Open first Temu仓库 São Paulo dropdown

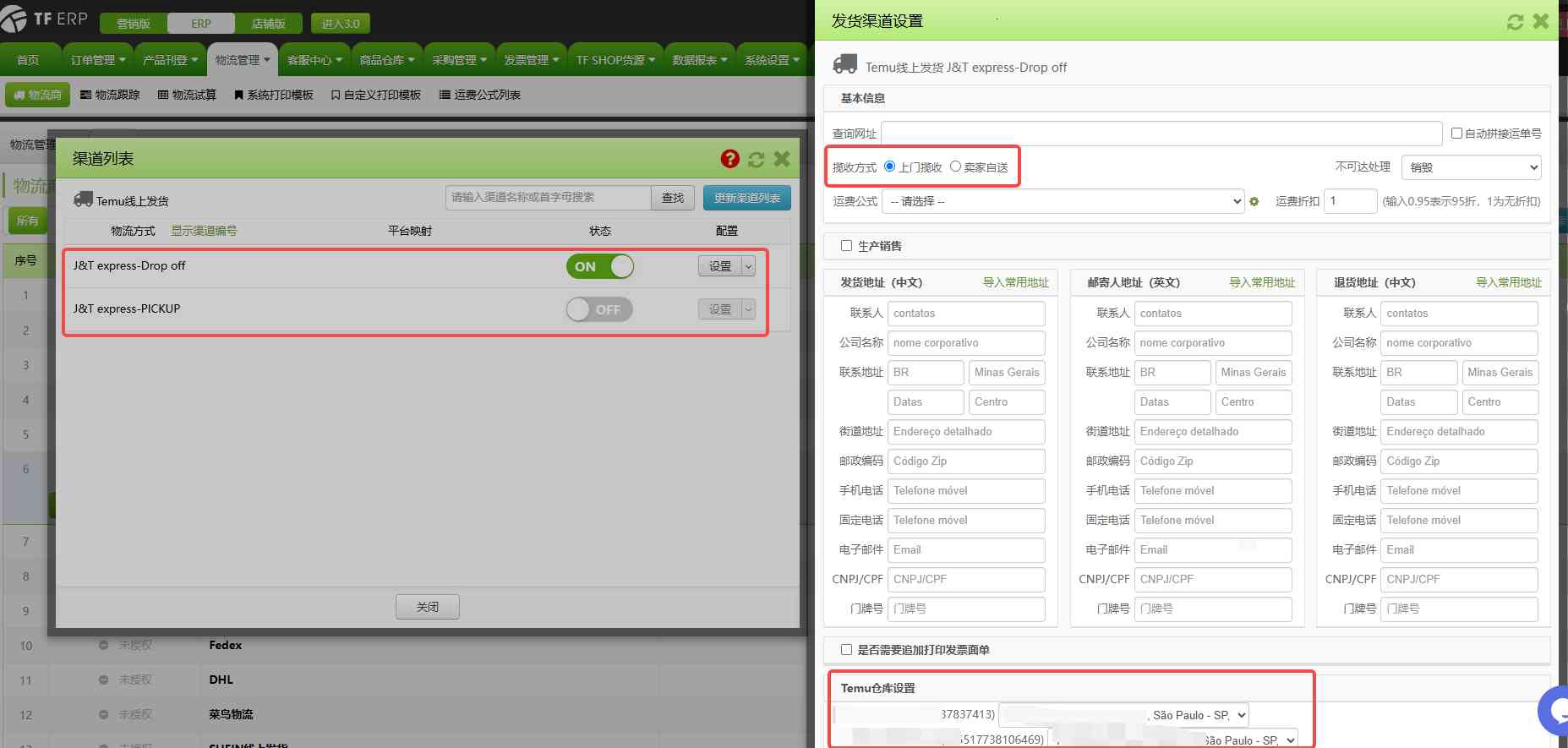tap(1123, 715)
